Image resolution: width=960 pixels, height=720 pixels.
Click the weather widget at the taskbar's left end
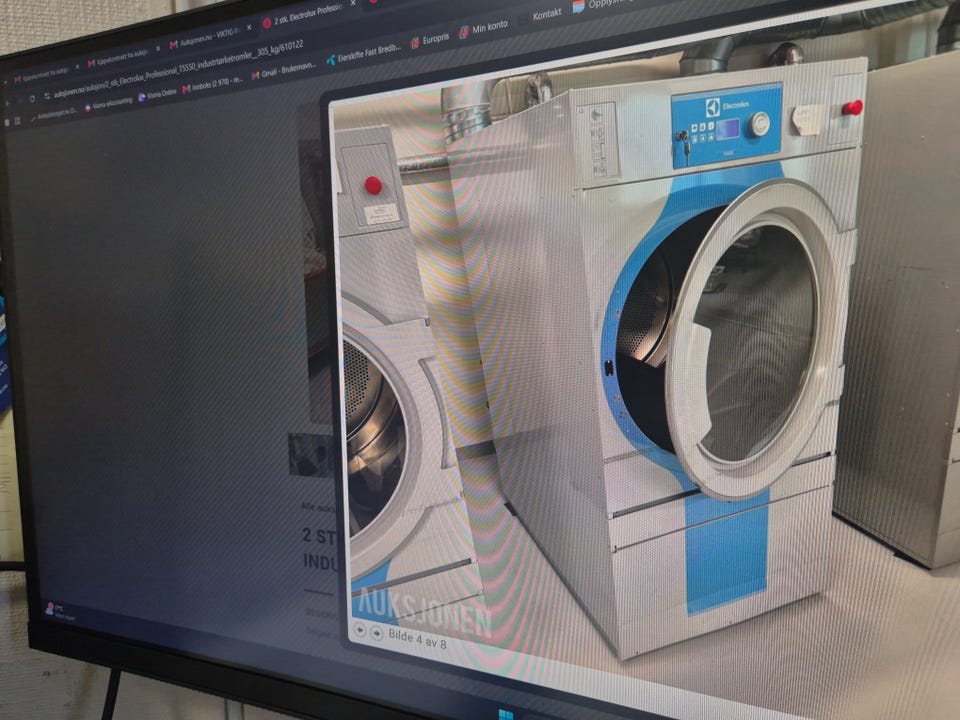(59, 611)
